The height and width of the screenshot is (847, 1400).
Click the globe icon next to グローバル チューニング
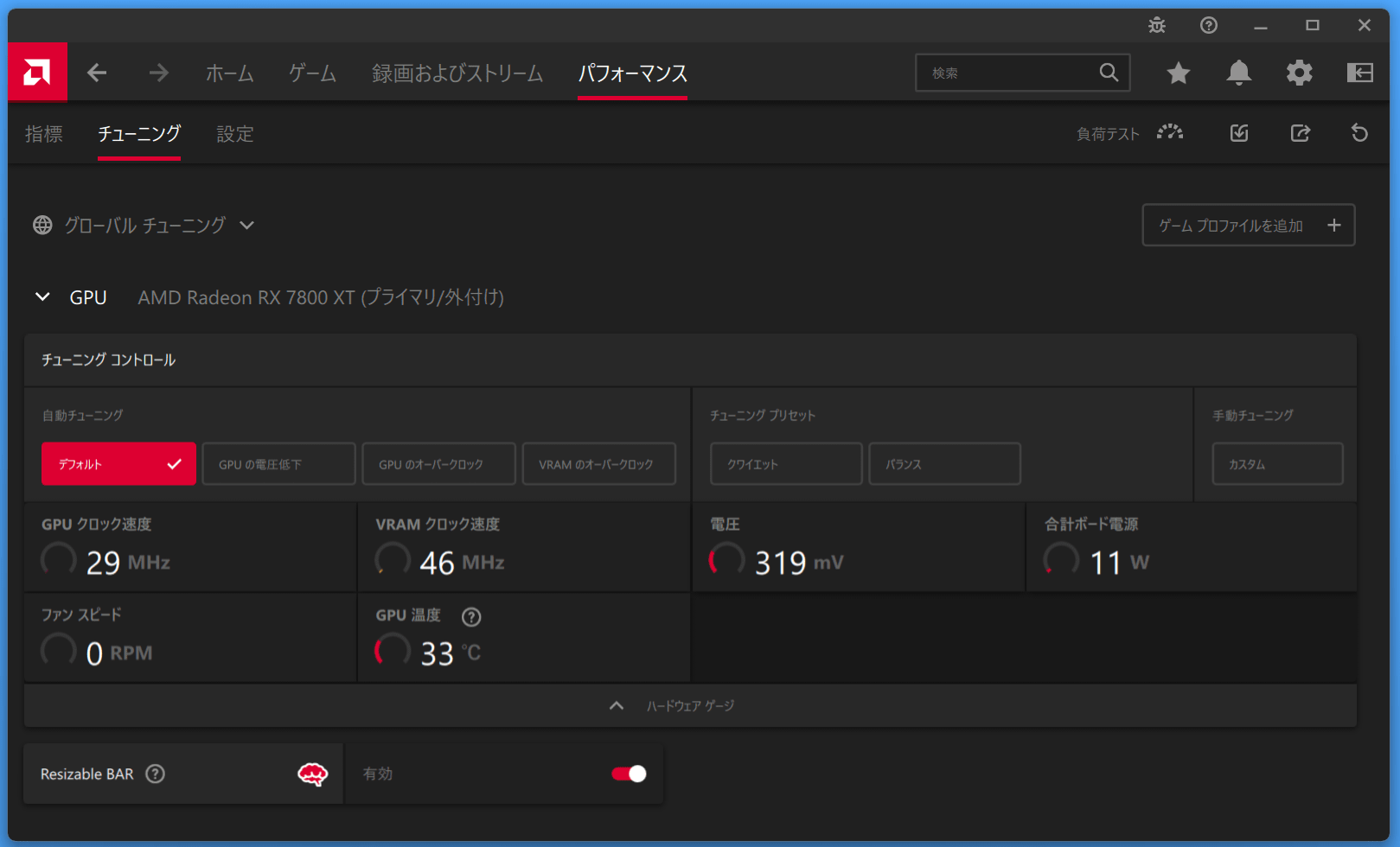(x=42, y=225)
